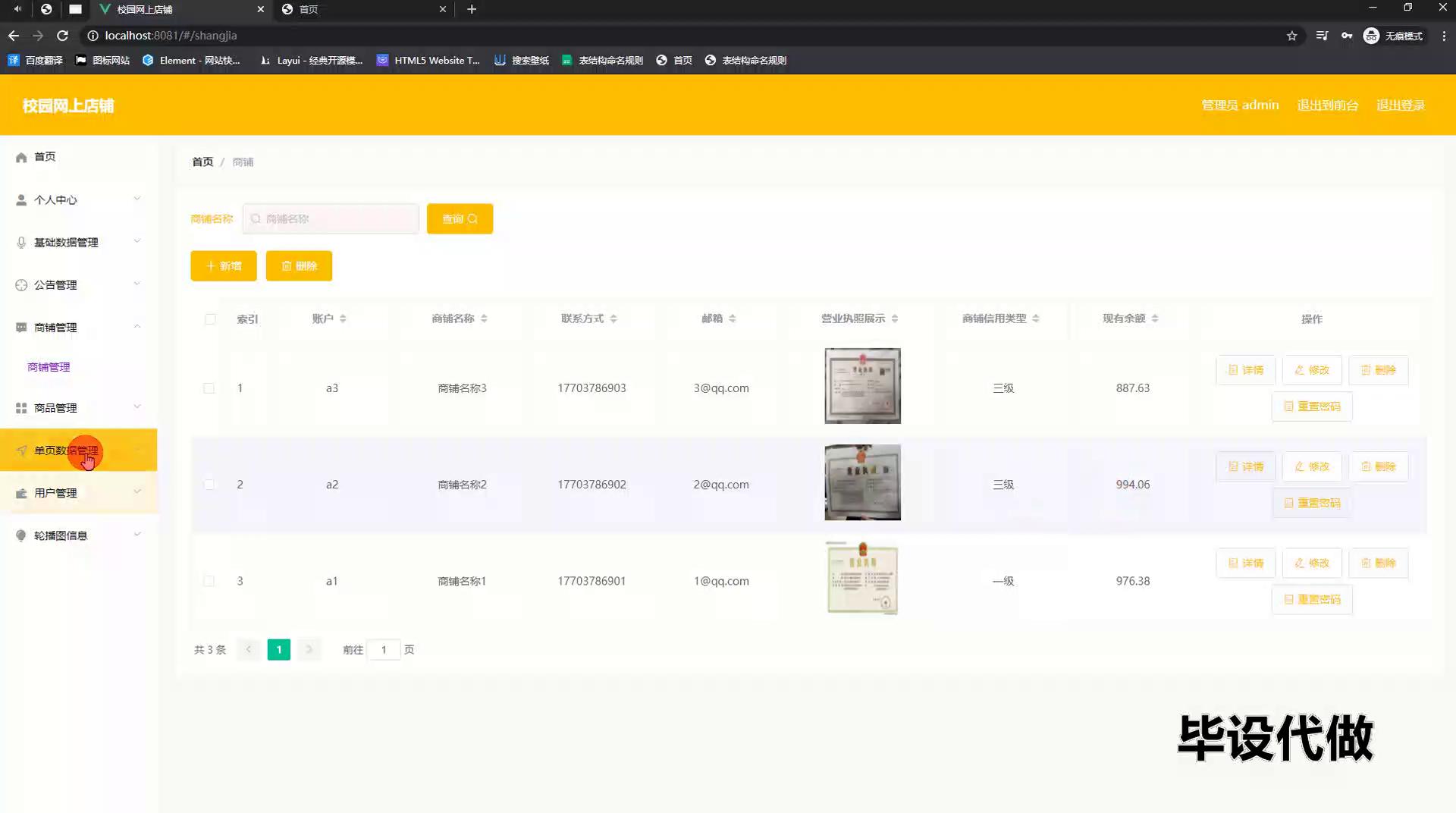Screen dimensions: 1456x813
Task: Sort by 账户 column sort arrows
Action: pos(343,319)
